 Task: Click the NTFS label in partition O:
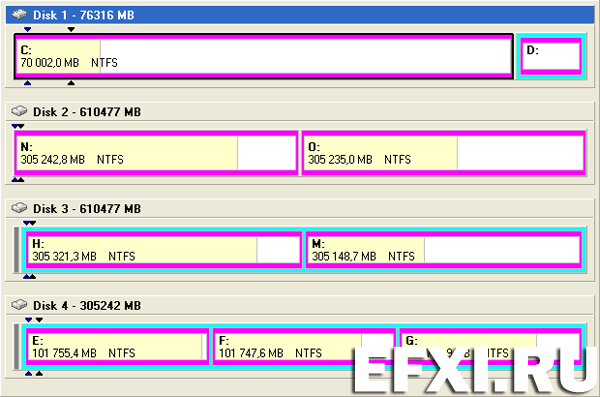click(397, 159)
